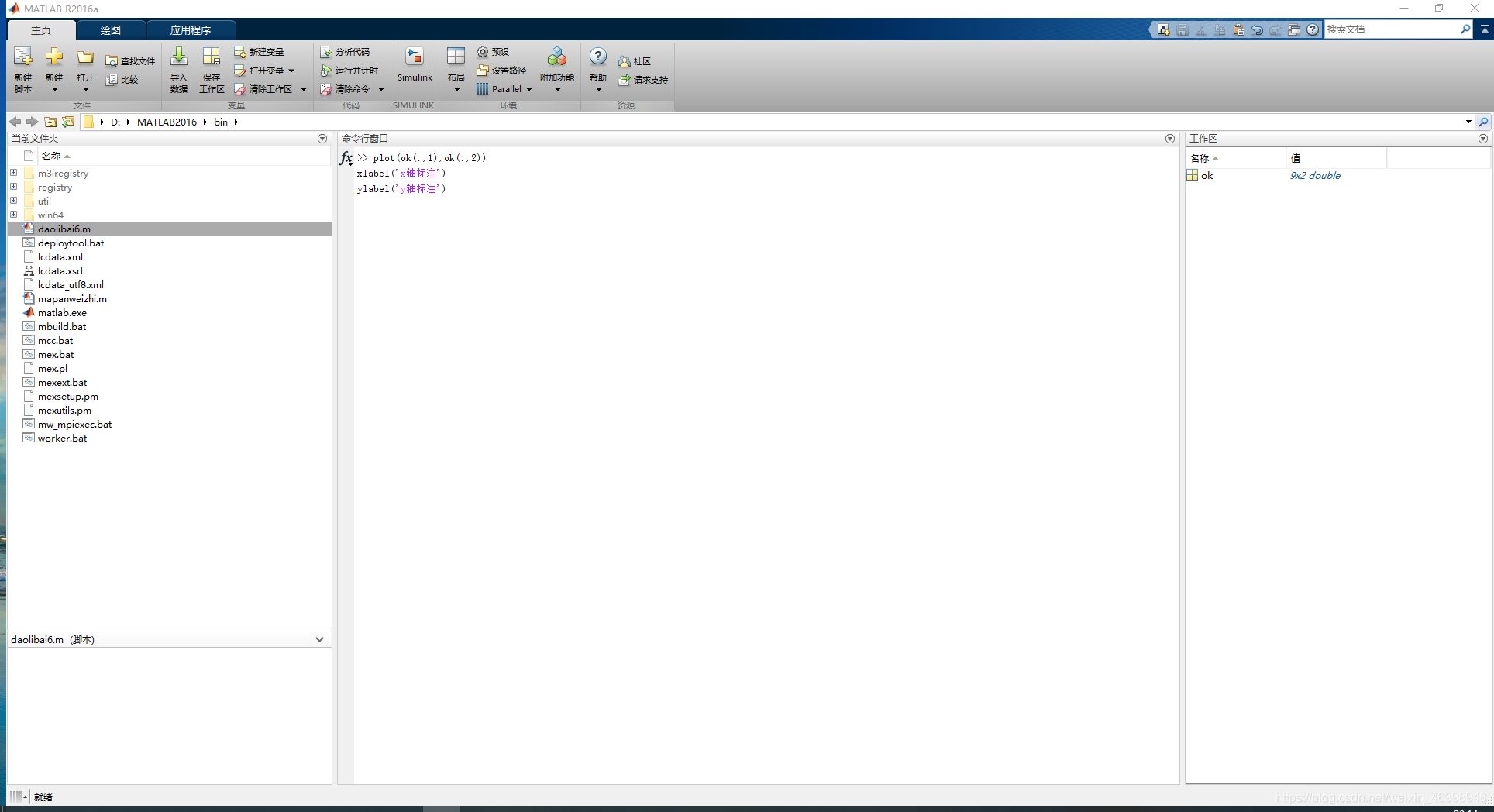Open the 当前文件夹 panel actions menu
This screenshot has height=812, width=1494.
pyautogui.click(x=322, y=139)
